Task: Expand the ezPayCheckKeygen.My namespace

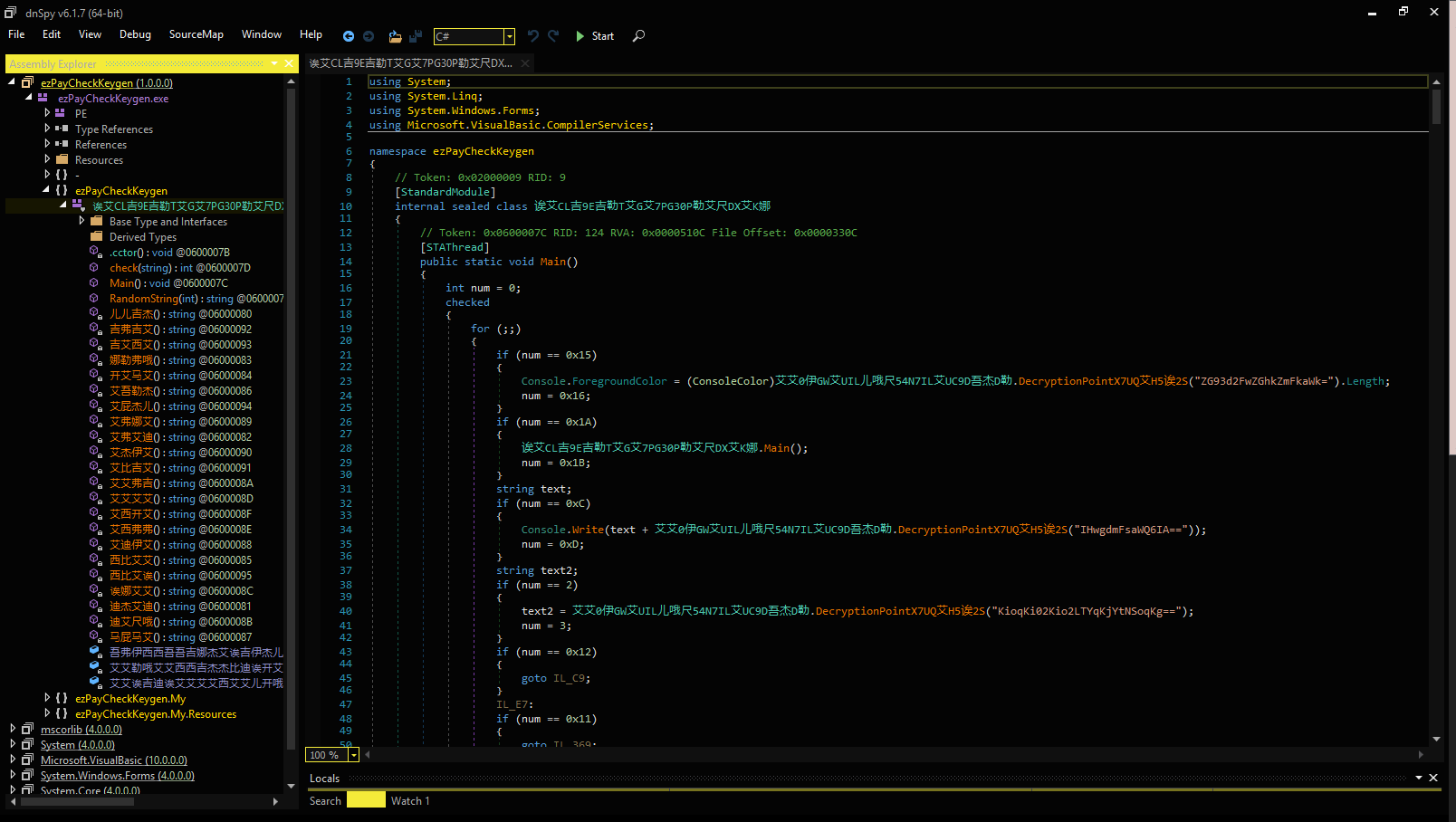Action: tap(47, 698)
